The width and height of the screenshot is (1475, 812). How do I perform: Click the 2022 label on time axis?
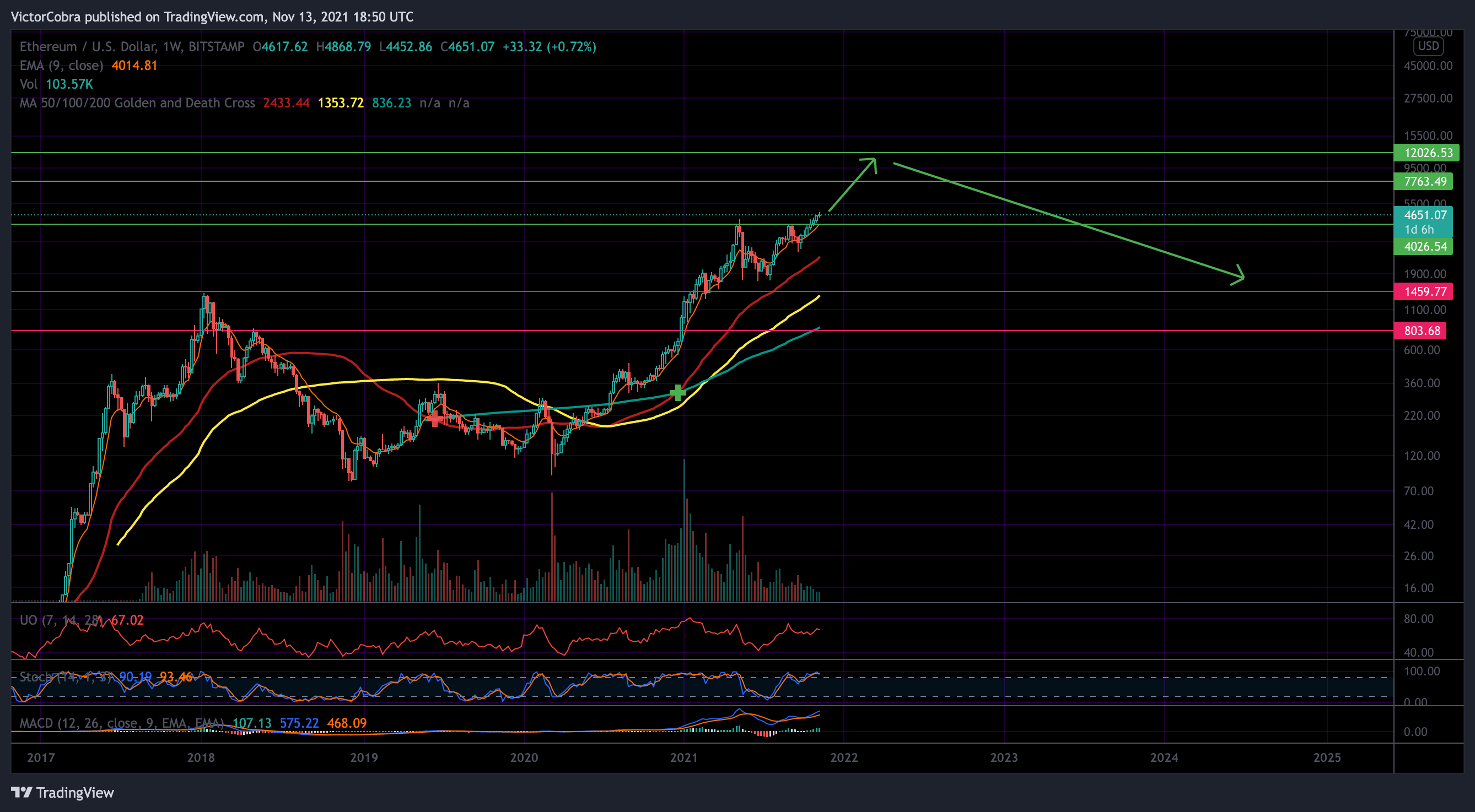(x=844, y=757)
